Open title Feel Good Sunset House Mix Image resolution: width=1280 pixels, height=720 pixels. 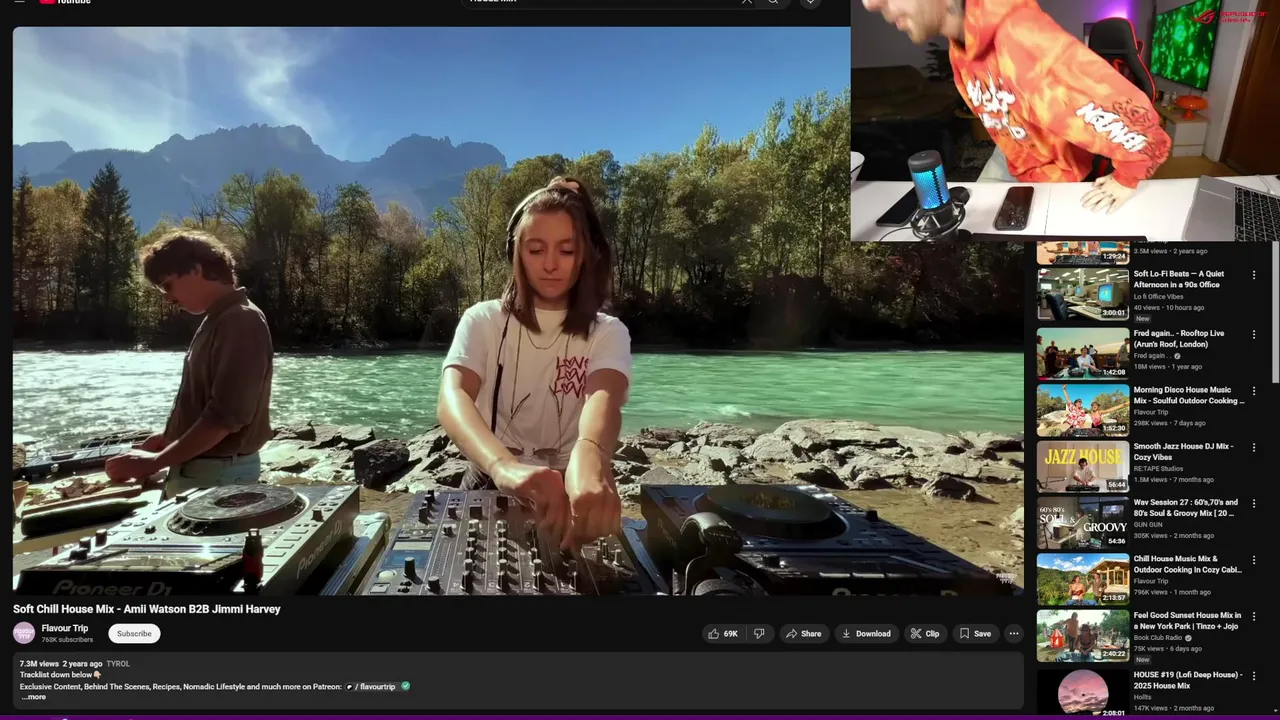pyautogui.click(x=1188, y=621)
